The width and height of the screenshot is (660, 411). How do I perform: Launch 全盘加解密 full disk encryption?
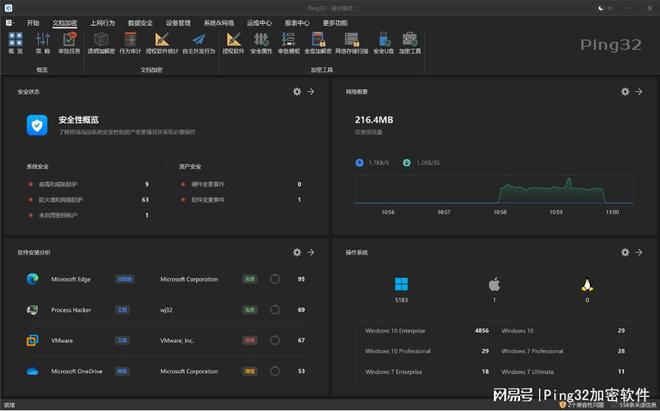[x=318, y=41]
